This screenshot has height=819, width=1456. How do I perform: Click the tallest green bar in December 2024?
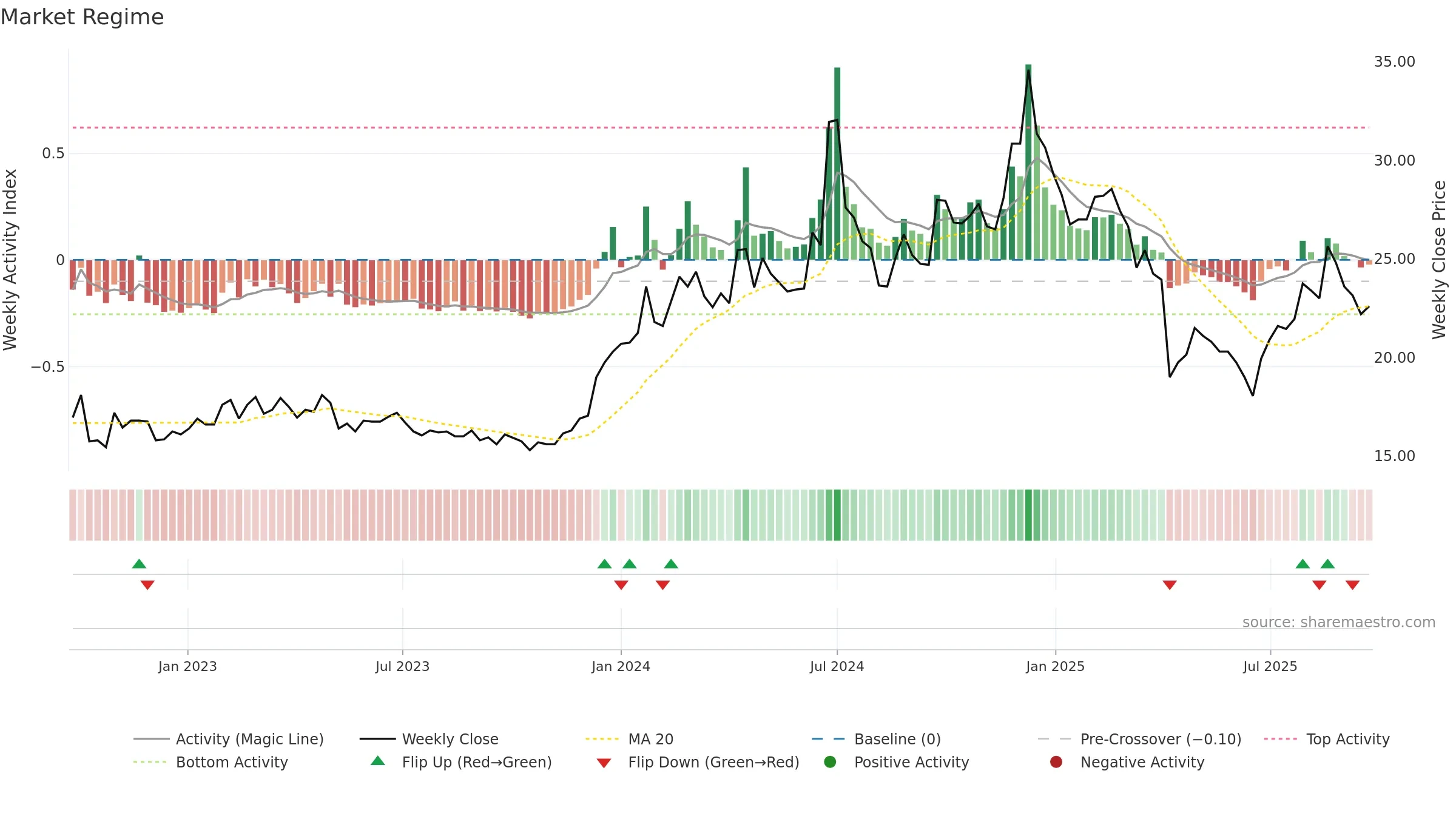1028,162
